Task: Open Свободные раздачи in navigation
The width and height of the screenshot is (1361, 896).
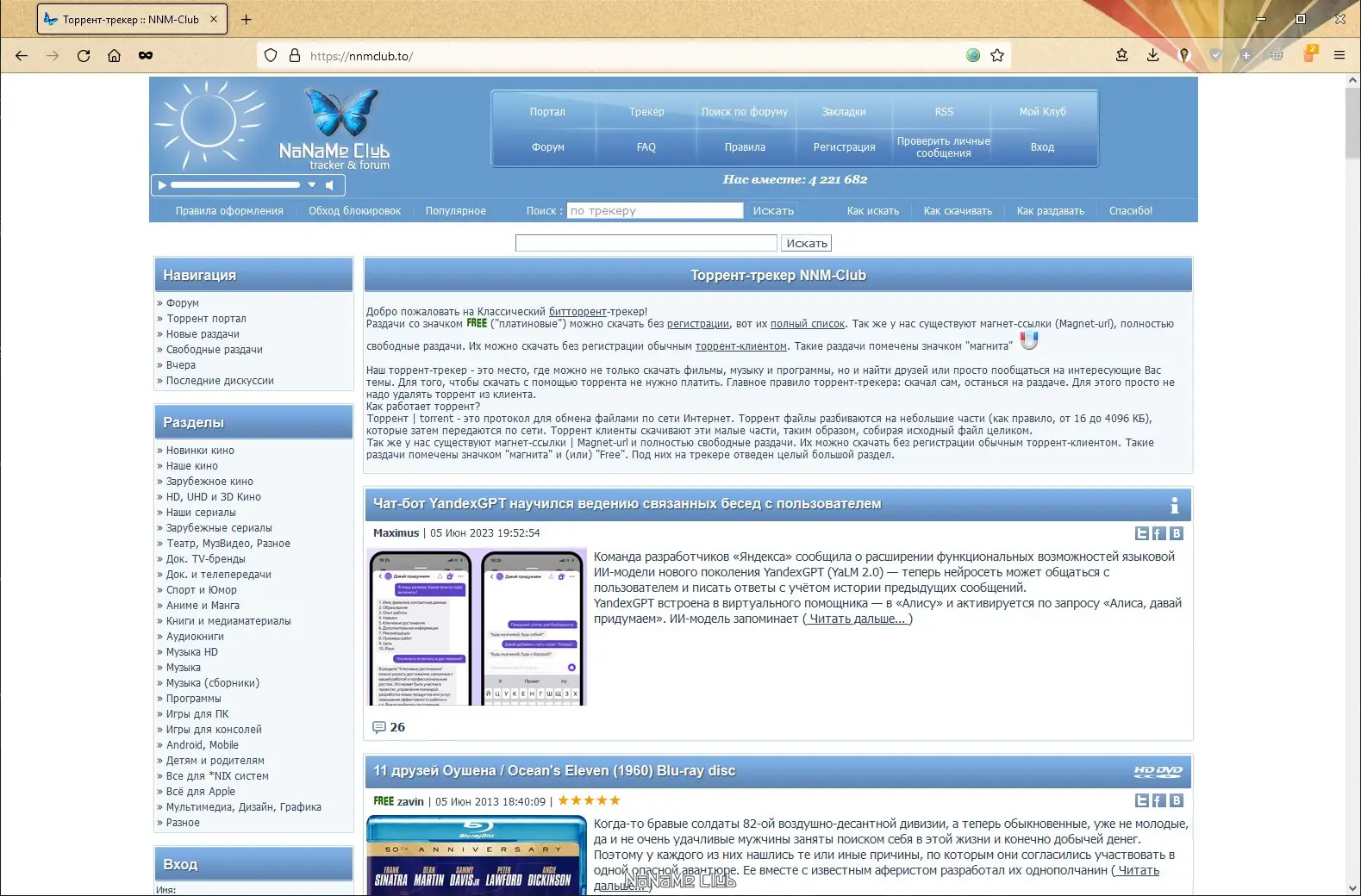Action: pos(215,350)
